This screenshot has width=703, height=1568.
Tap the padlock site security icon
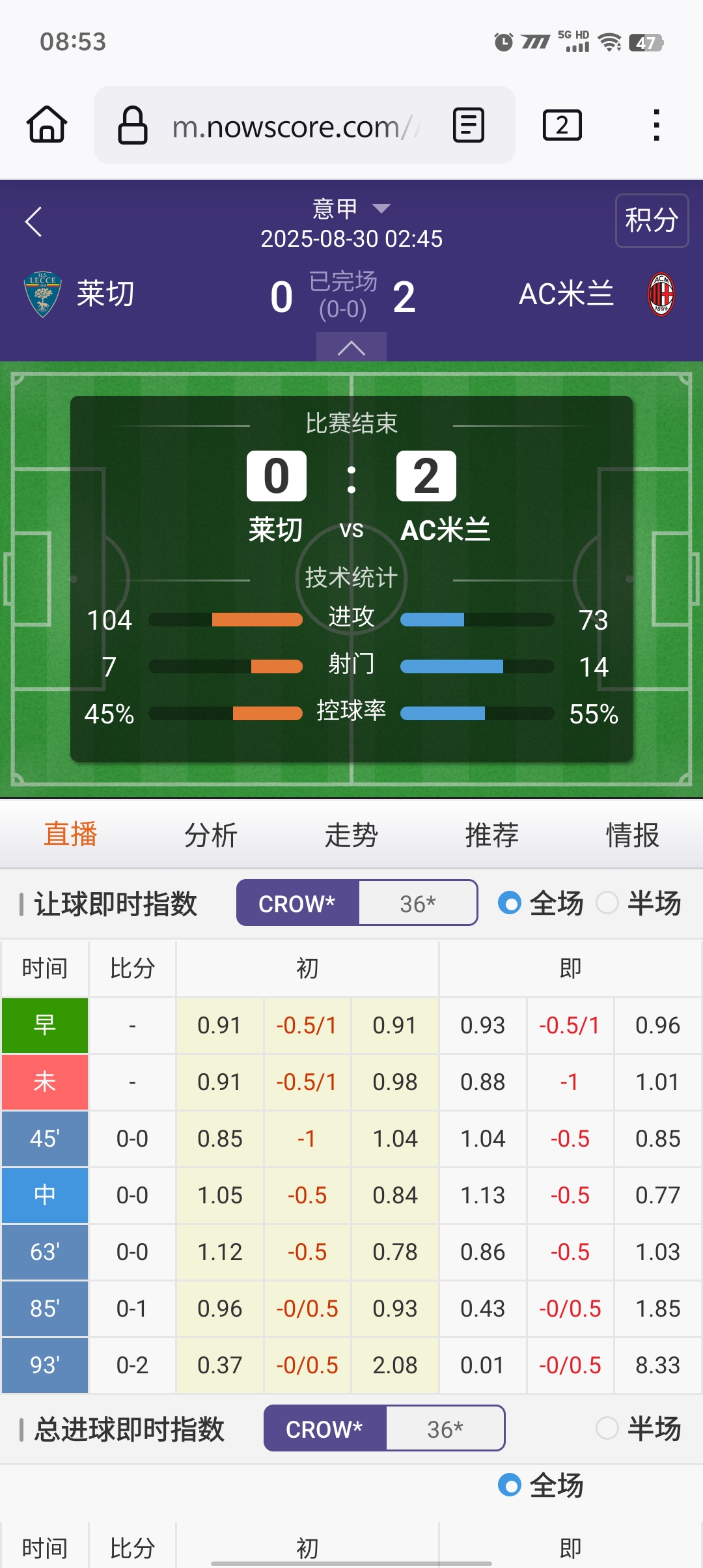132,125
